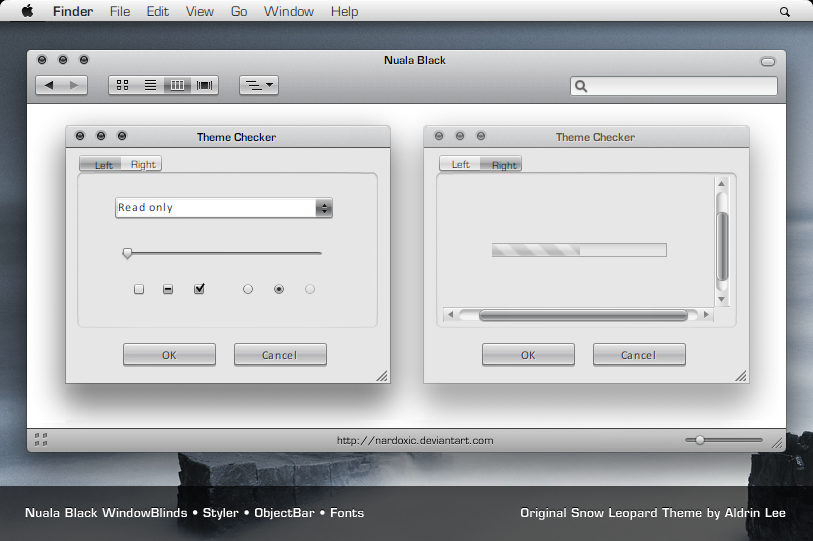Click the magnifier icon in search field
Viewport: 813px width, 541px height.
(581, 86)
